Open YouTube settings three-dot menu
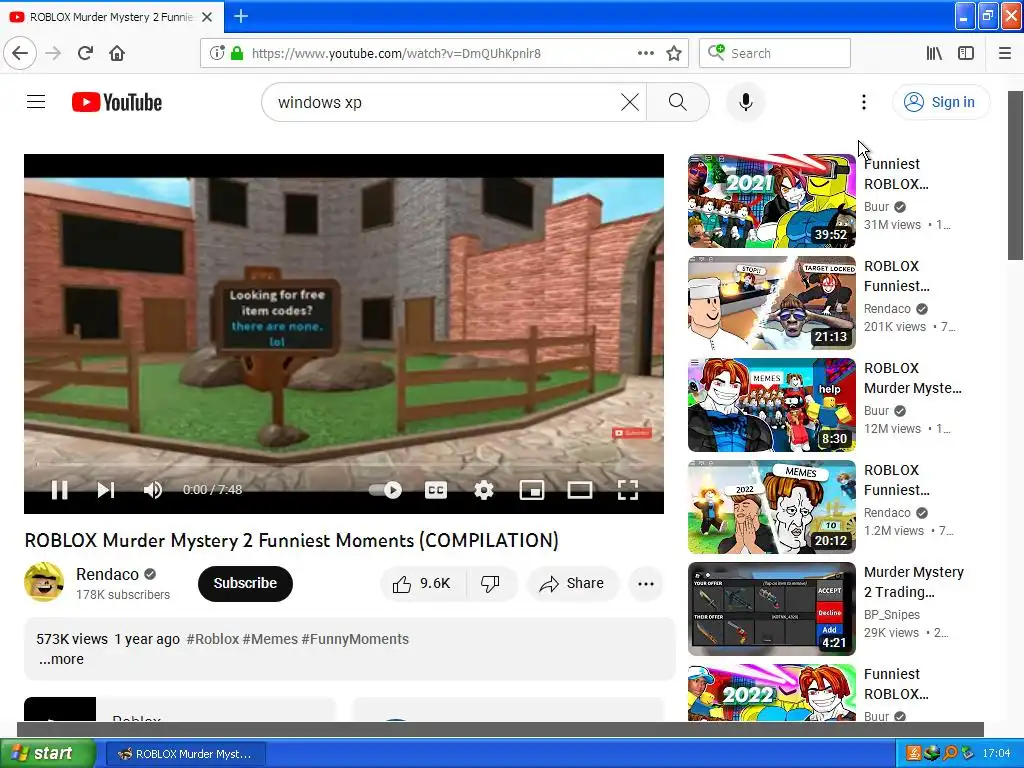The image size is (1024, 768). click(x=863, y=102)
